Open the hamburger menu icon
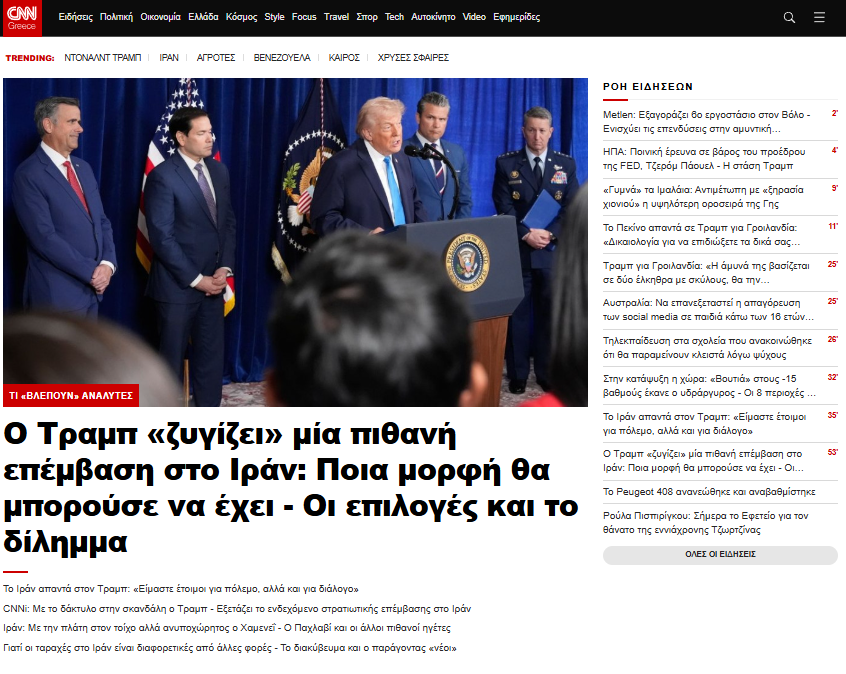 pos(819,17)
